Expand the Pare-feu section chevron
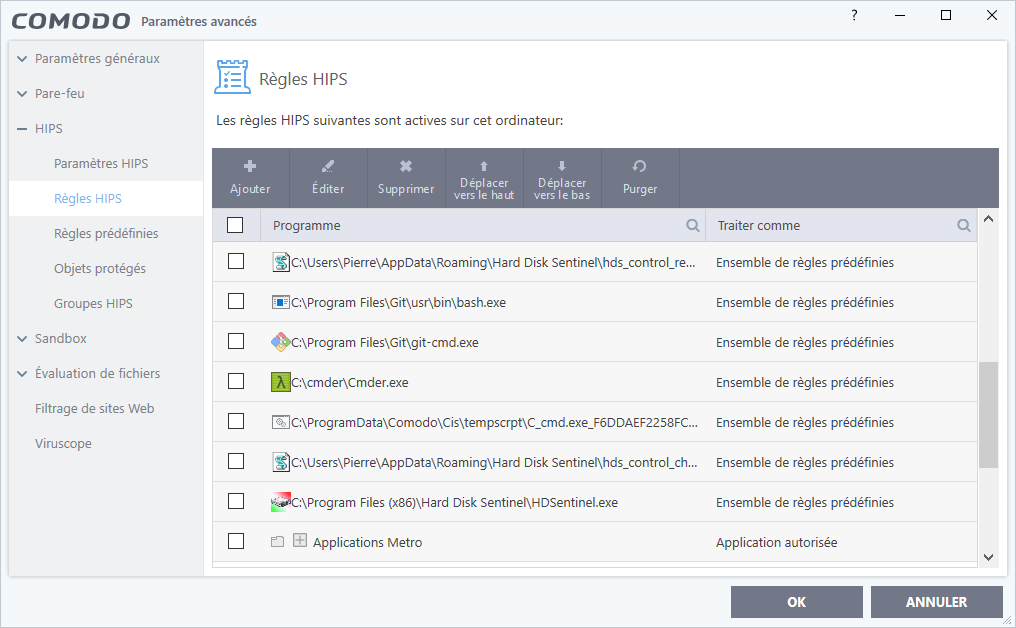 (22, 94)
